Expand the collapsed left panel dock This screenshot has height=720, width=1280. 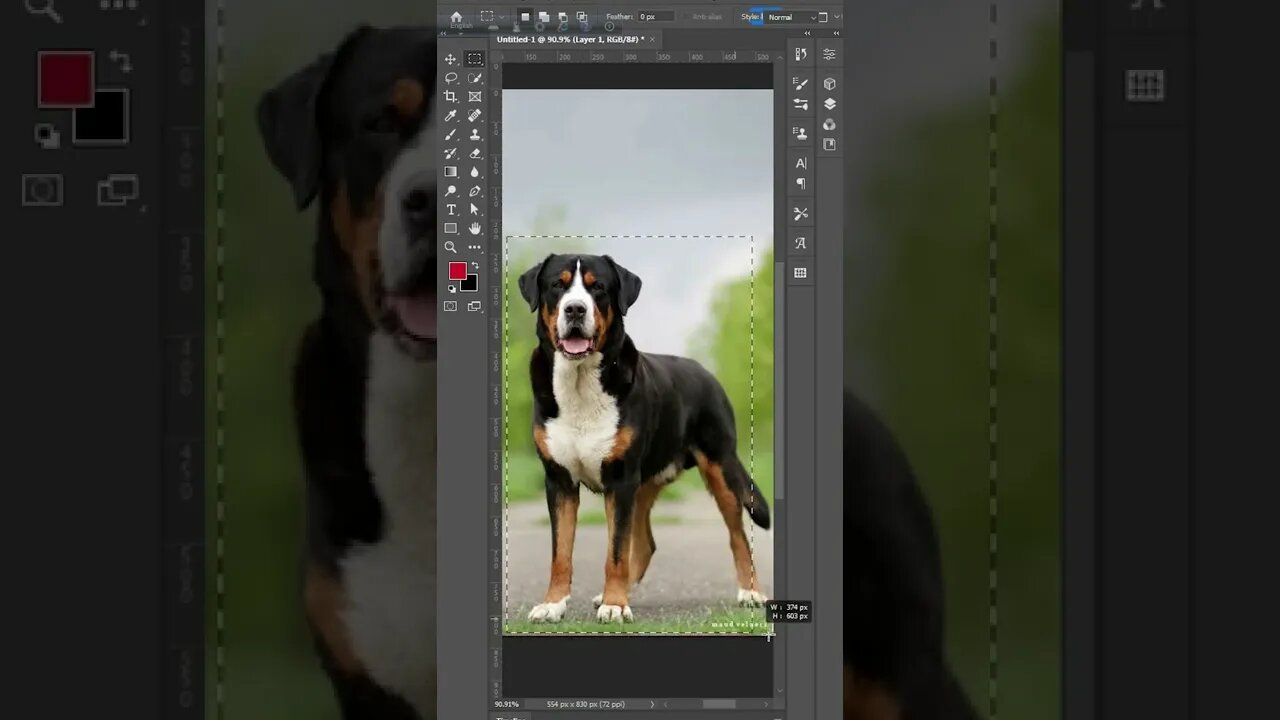coord(809,33)
